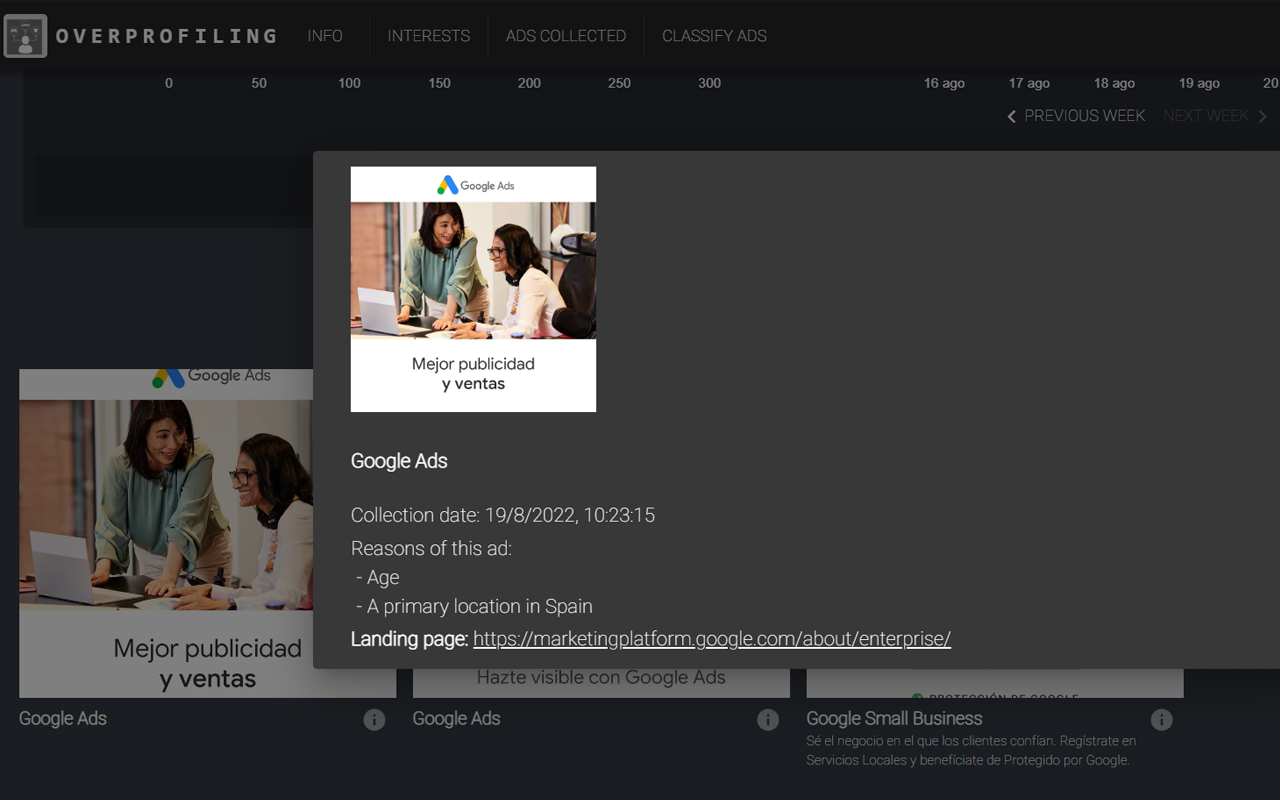The height and width of the screenshot is (800, 1280).
Task: Show info for the 'Hazte visible' Google Ads card
Action: pos(768,720)
